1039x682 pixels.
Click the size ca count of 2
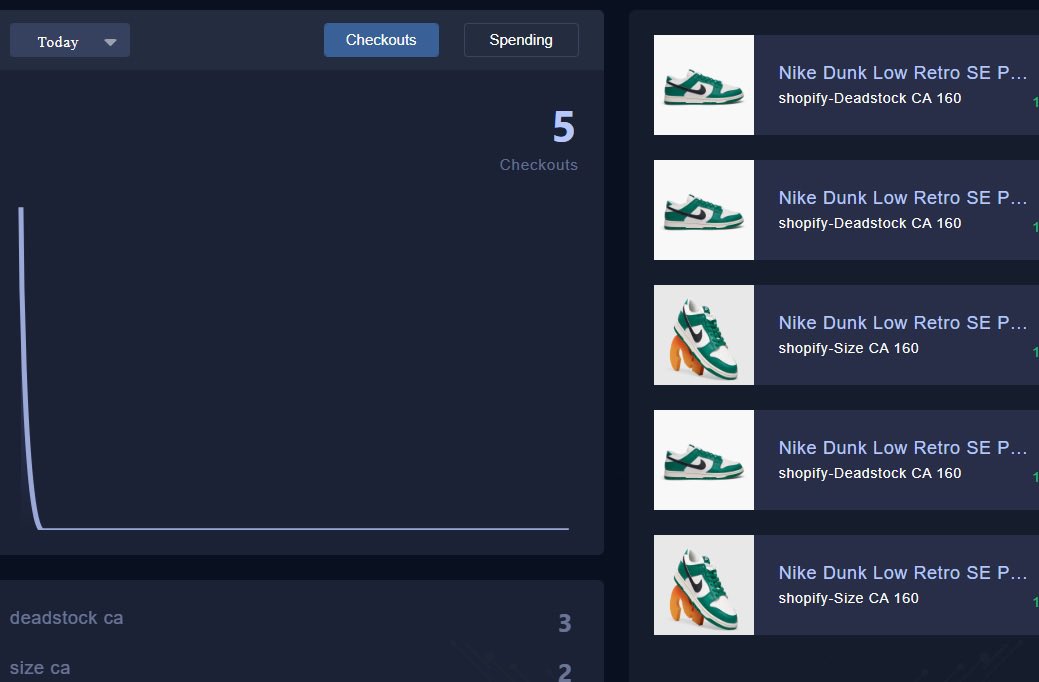pos(565,672)
